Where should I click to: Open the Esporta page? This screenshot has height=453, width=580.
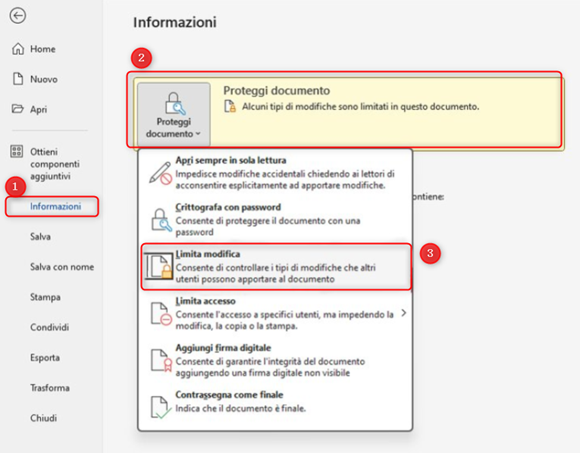pos(45,358)
